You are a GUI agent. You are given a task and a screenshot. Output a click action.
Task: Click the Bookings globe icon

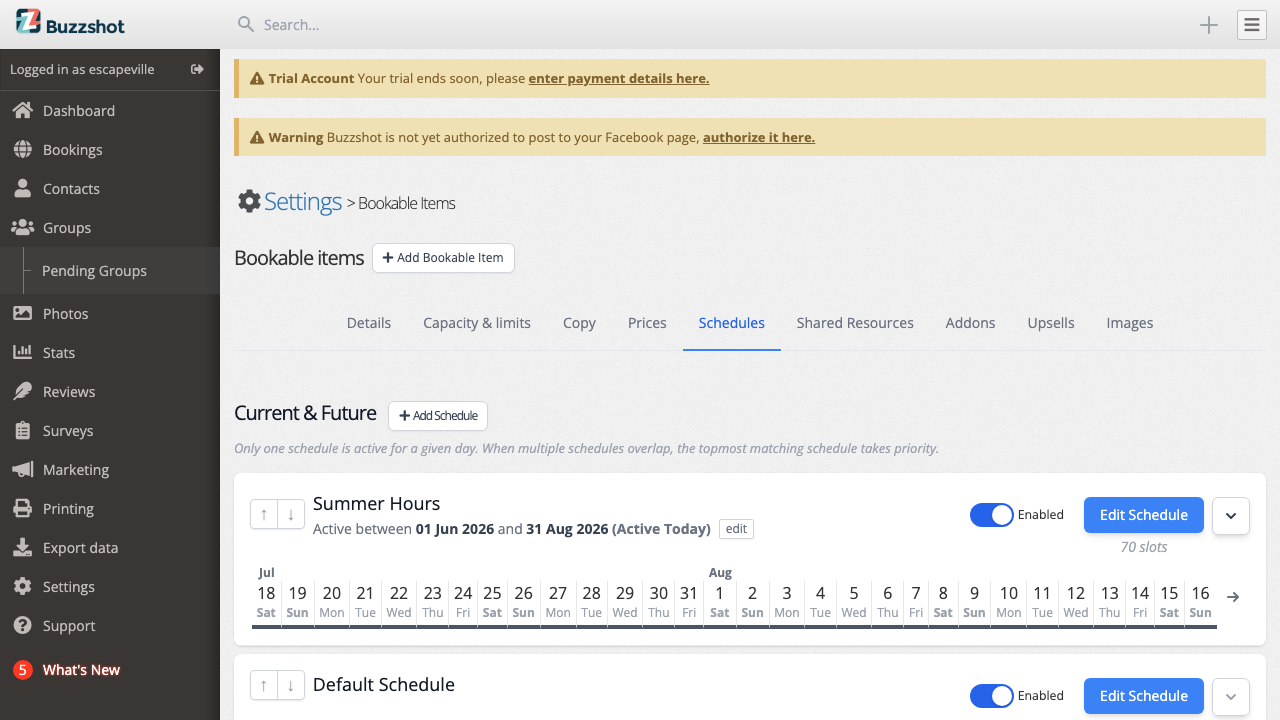tap(22, 149)
